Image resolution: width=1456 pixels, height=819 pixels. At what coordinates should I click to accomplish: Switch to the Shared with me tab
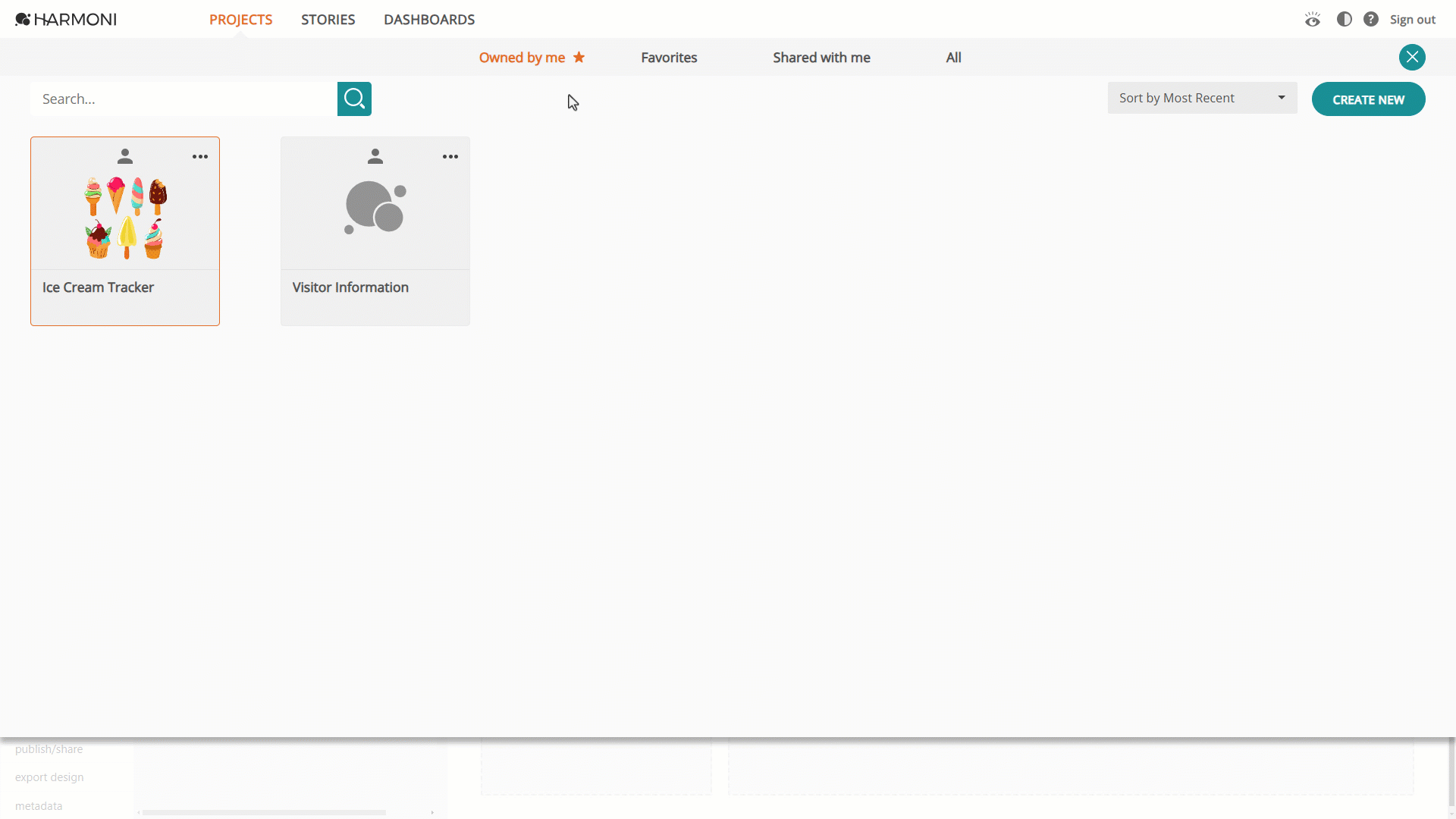click(821, 58)
